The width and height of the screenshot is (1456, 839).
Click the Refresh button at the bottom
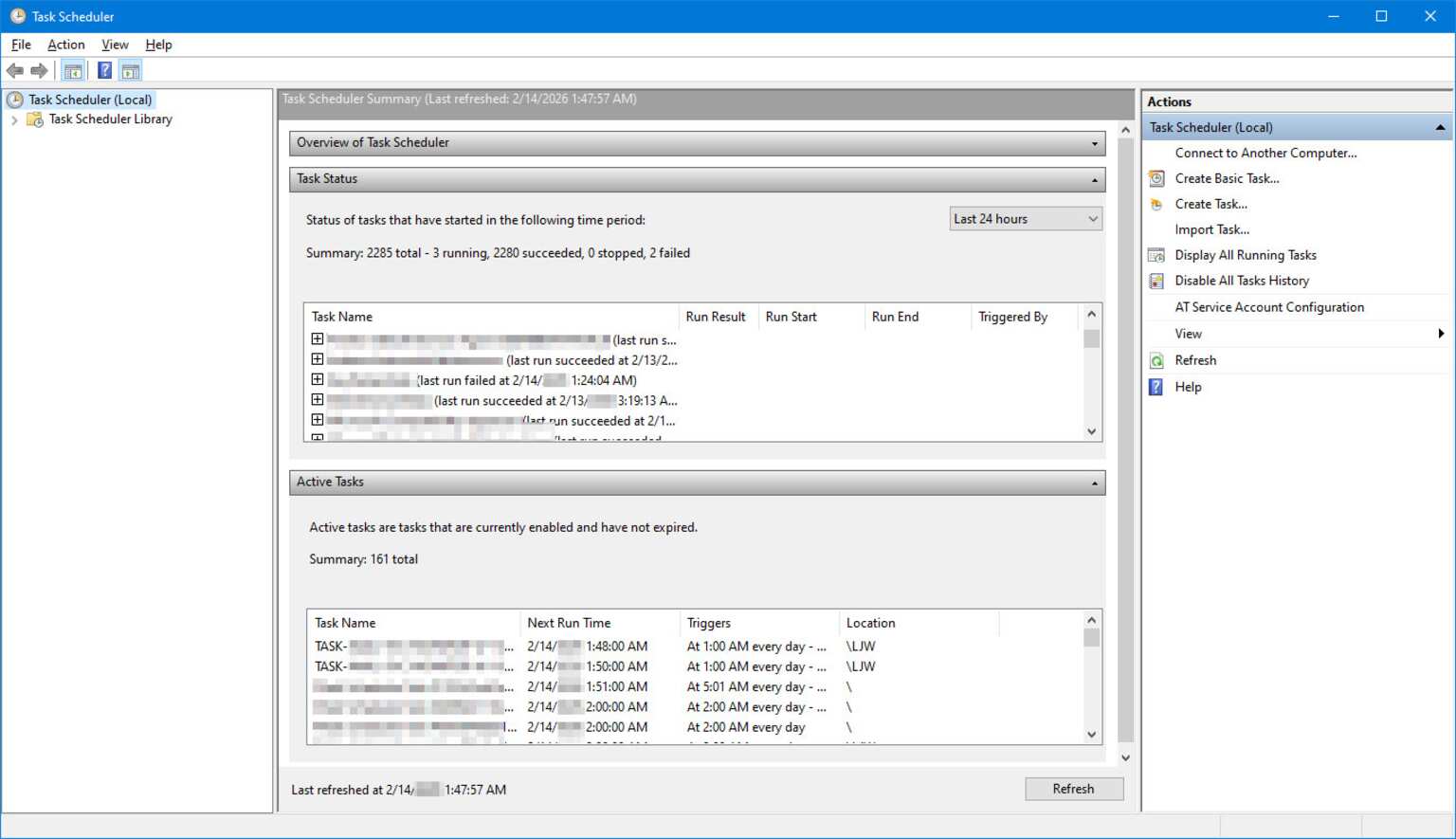pos(1073,788)
